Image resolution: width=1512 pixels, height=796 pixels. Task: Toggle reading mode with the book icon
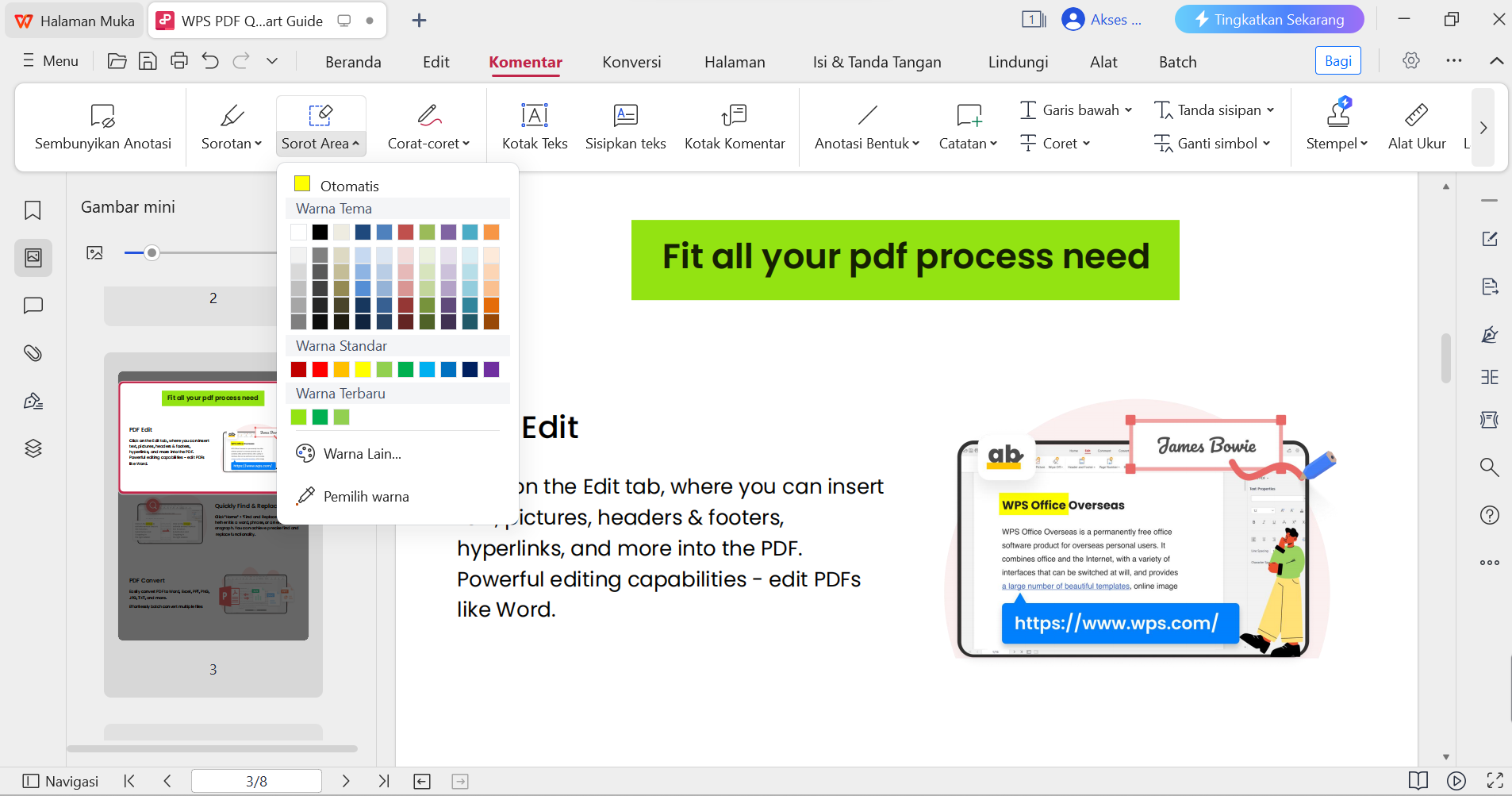click(1419, 781)
